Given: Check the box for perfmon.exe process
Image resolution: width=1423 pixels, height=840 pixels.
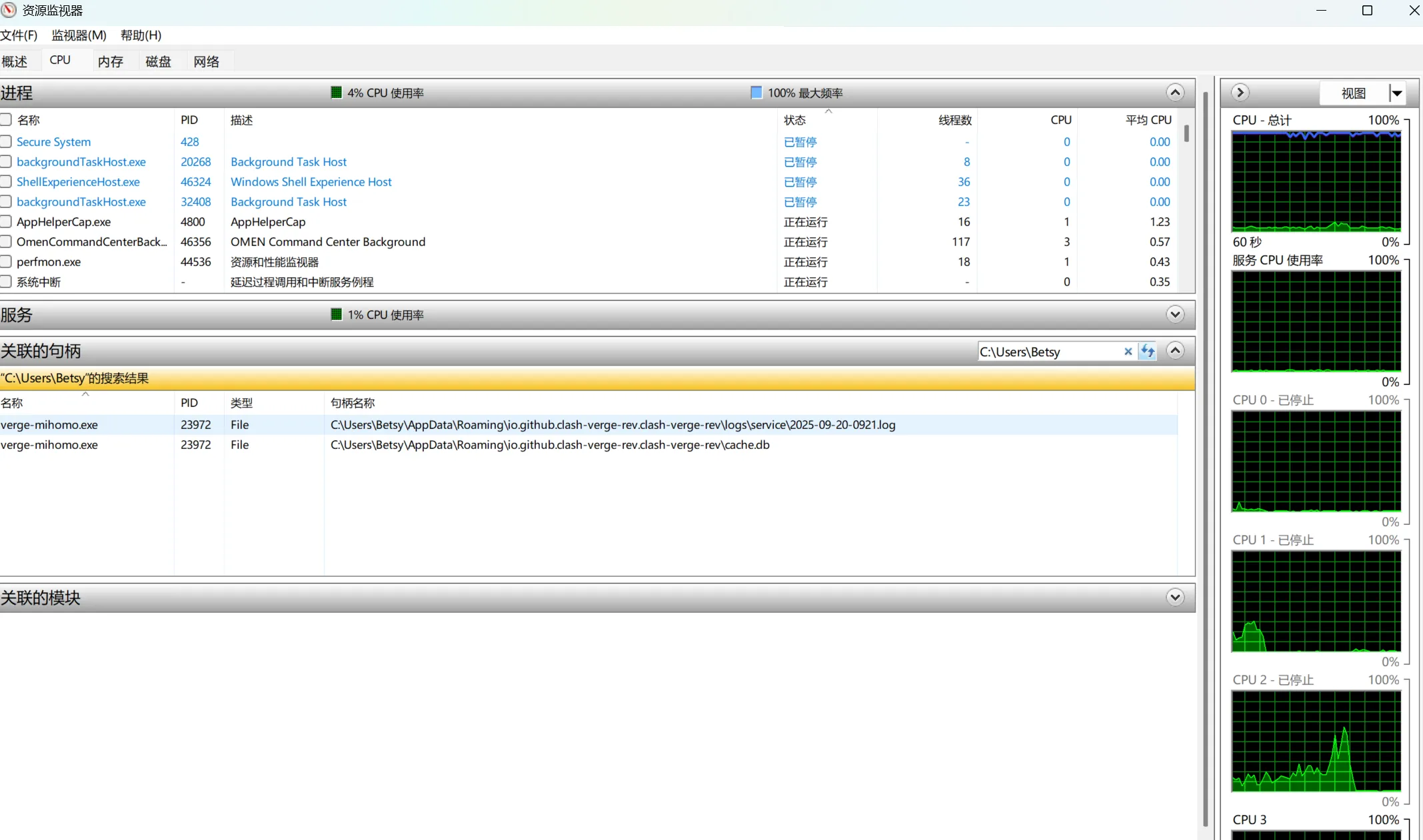Looking at the screenshot, I should 6,262.
